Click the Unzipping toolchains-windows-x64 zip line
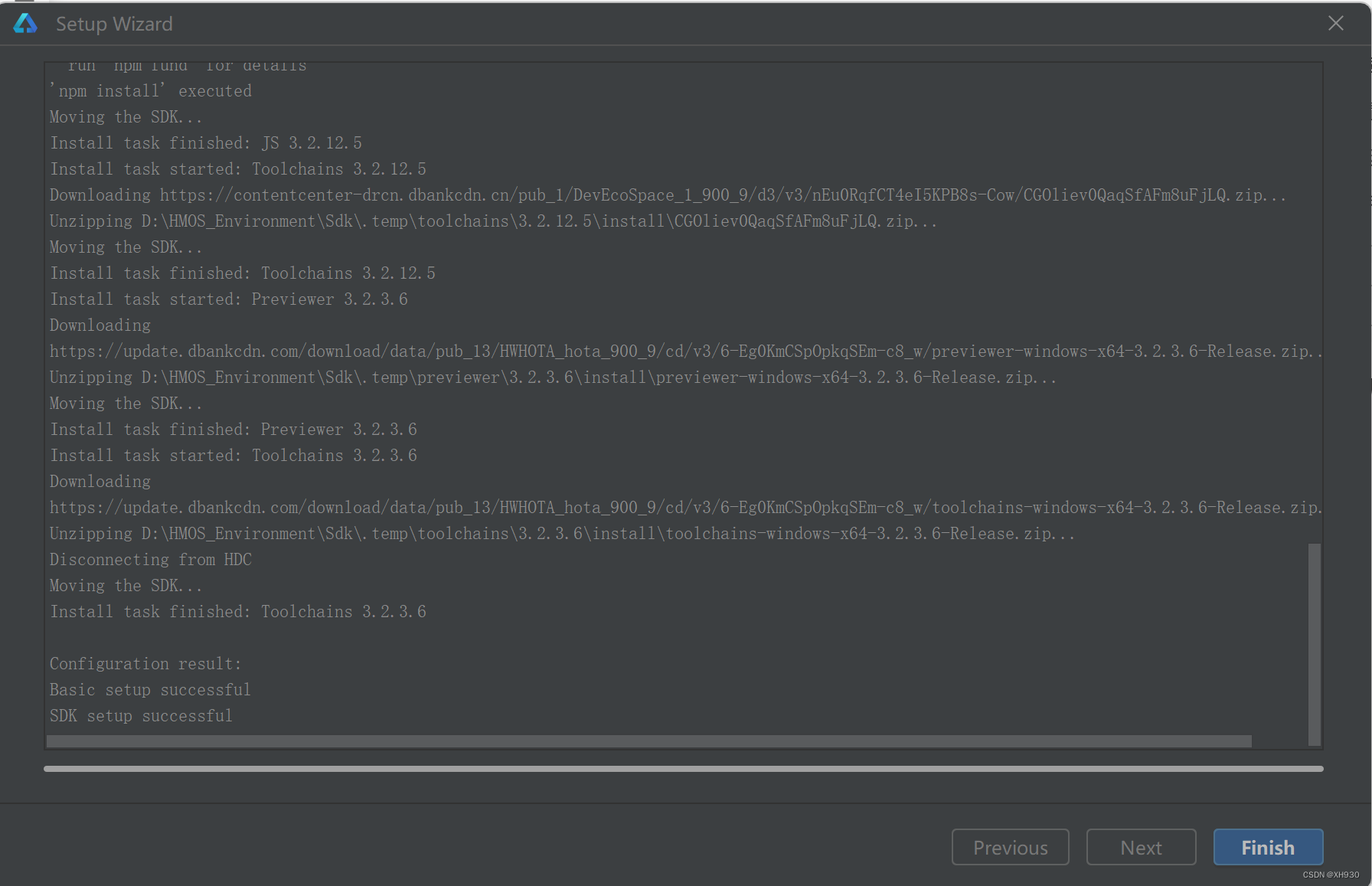This screenshot has height=886, width=1372. pos(562,534)
